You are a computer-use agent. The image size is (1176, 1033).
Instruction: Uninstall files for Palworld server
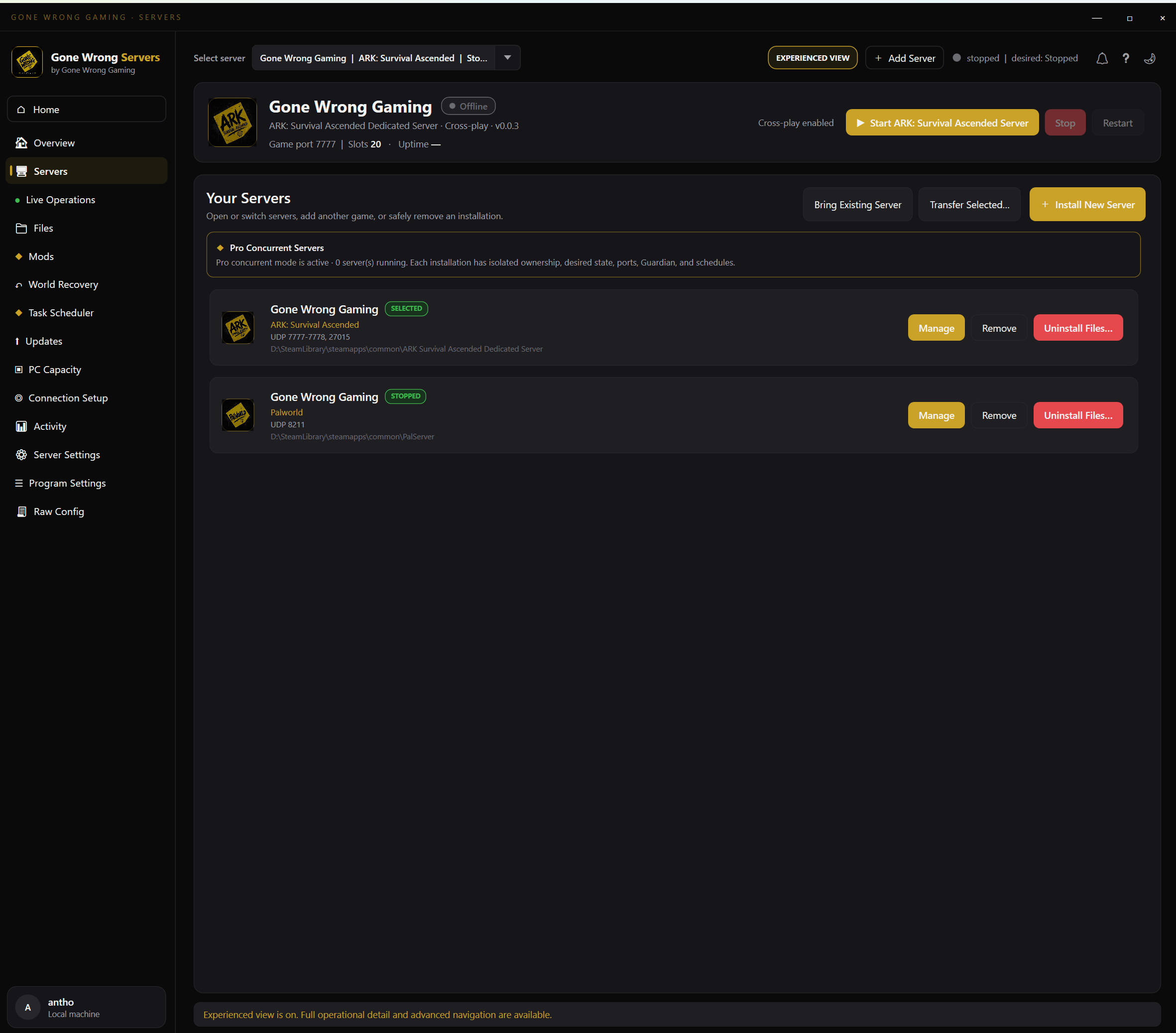click(x=1077, y=415)
